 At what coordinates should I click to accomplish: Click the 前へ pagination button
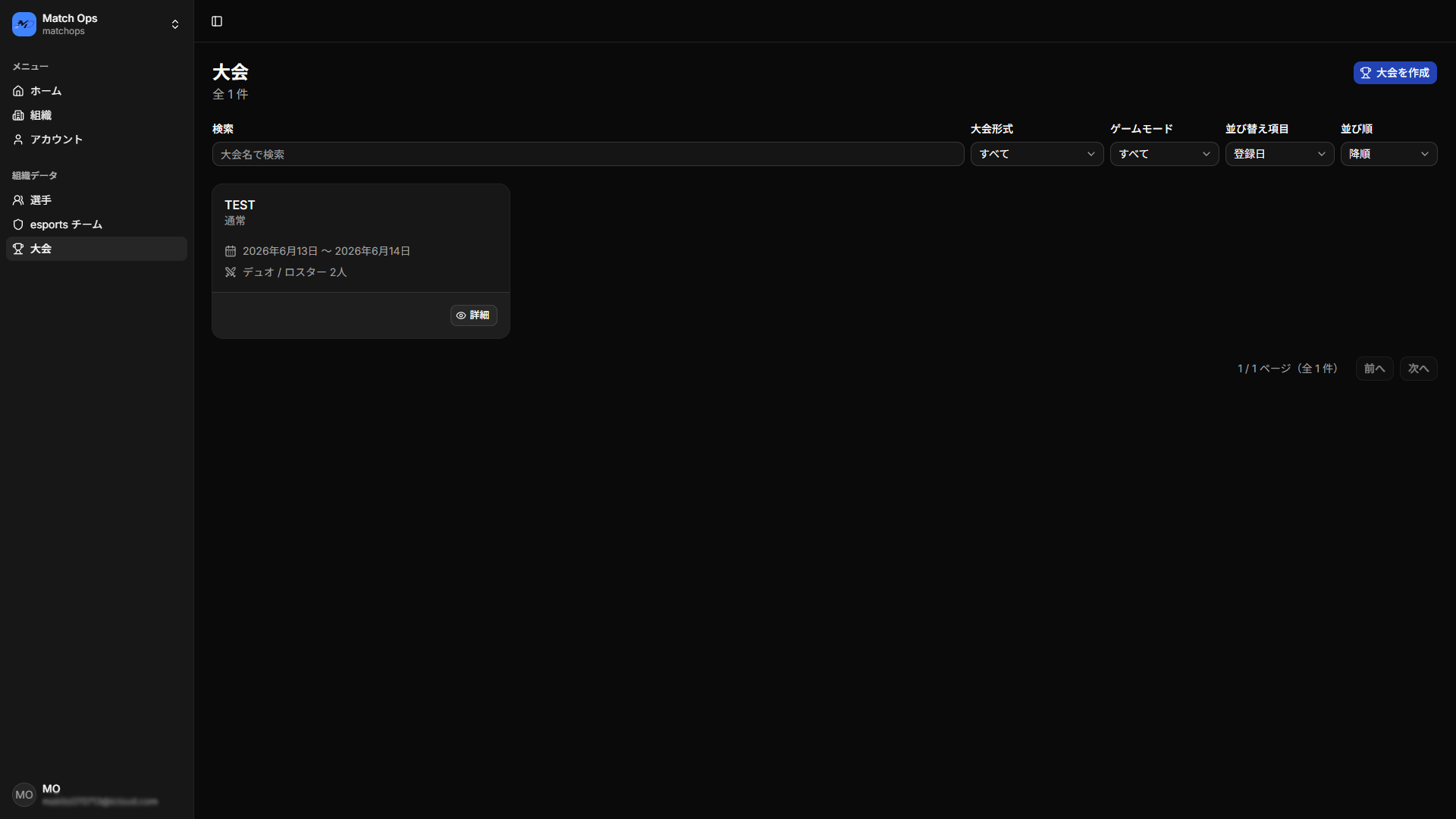click(x=1374, y=369)
